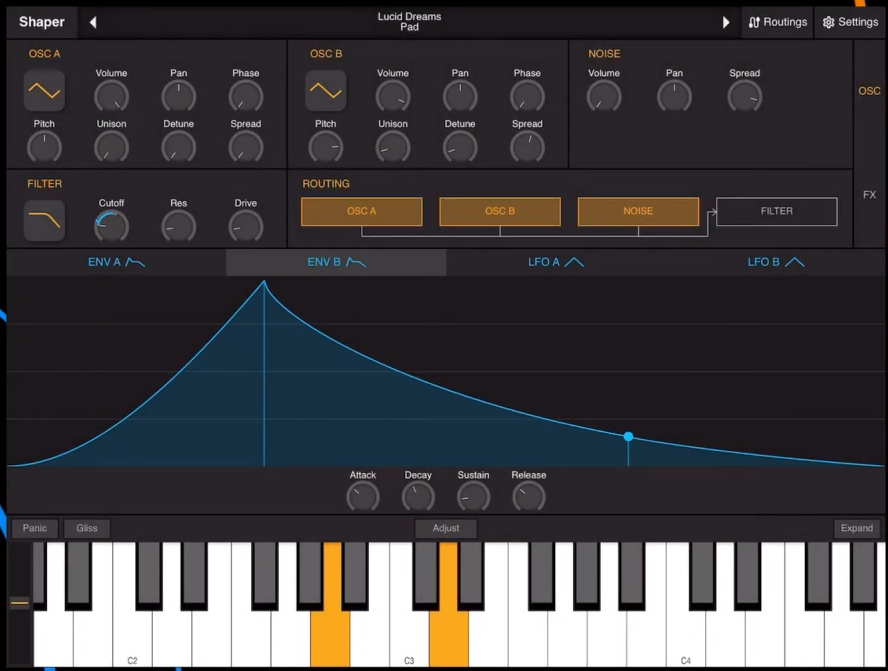Click the Noise Spread knob

pyautogui.click(x=745, y=96)
